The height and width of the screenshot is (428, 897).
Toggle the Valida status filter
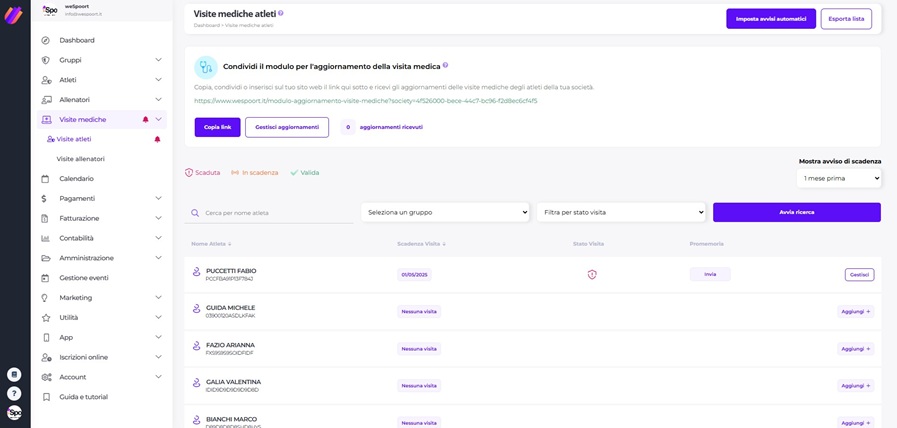305,173
